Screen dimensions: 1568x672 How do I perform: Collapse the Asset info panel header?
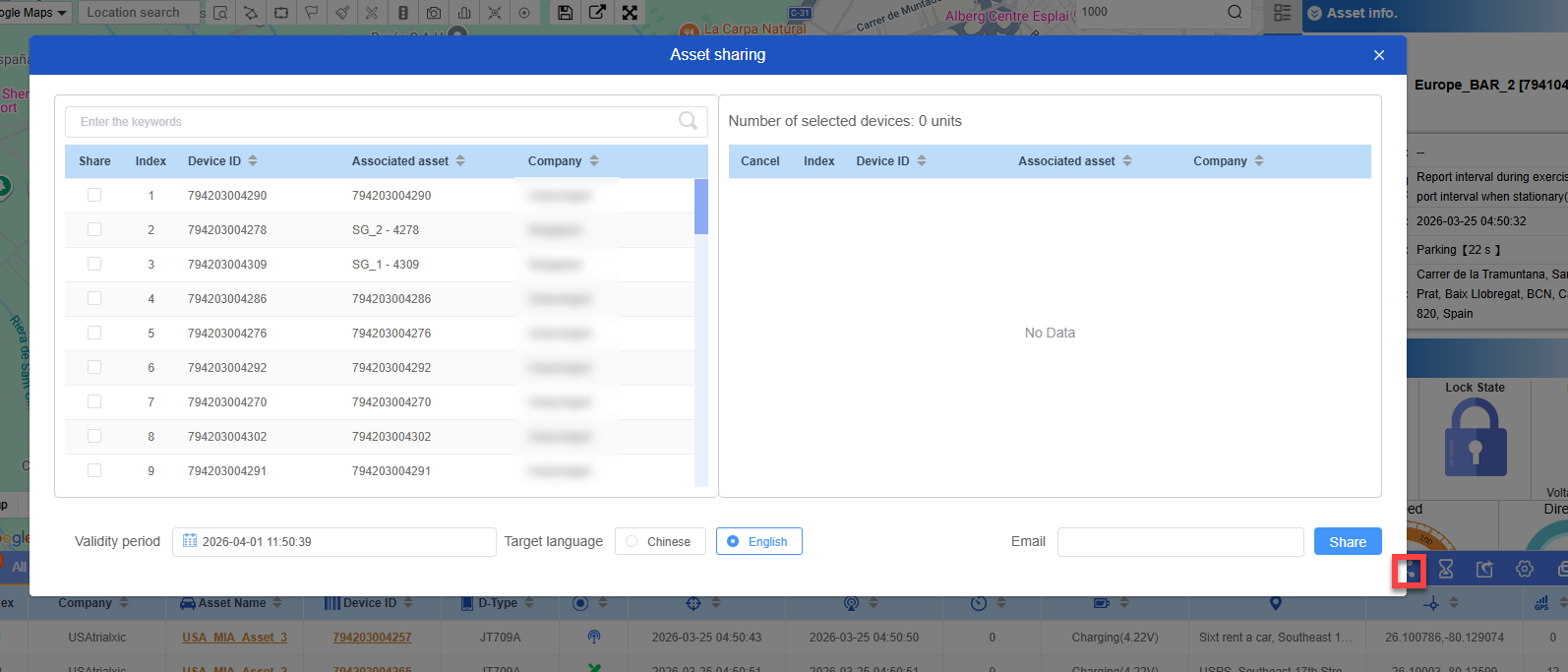pos(1315,14)
